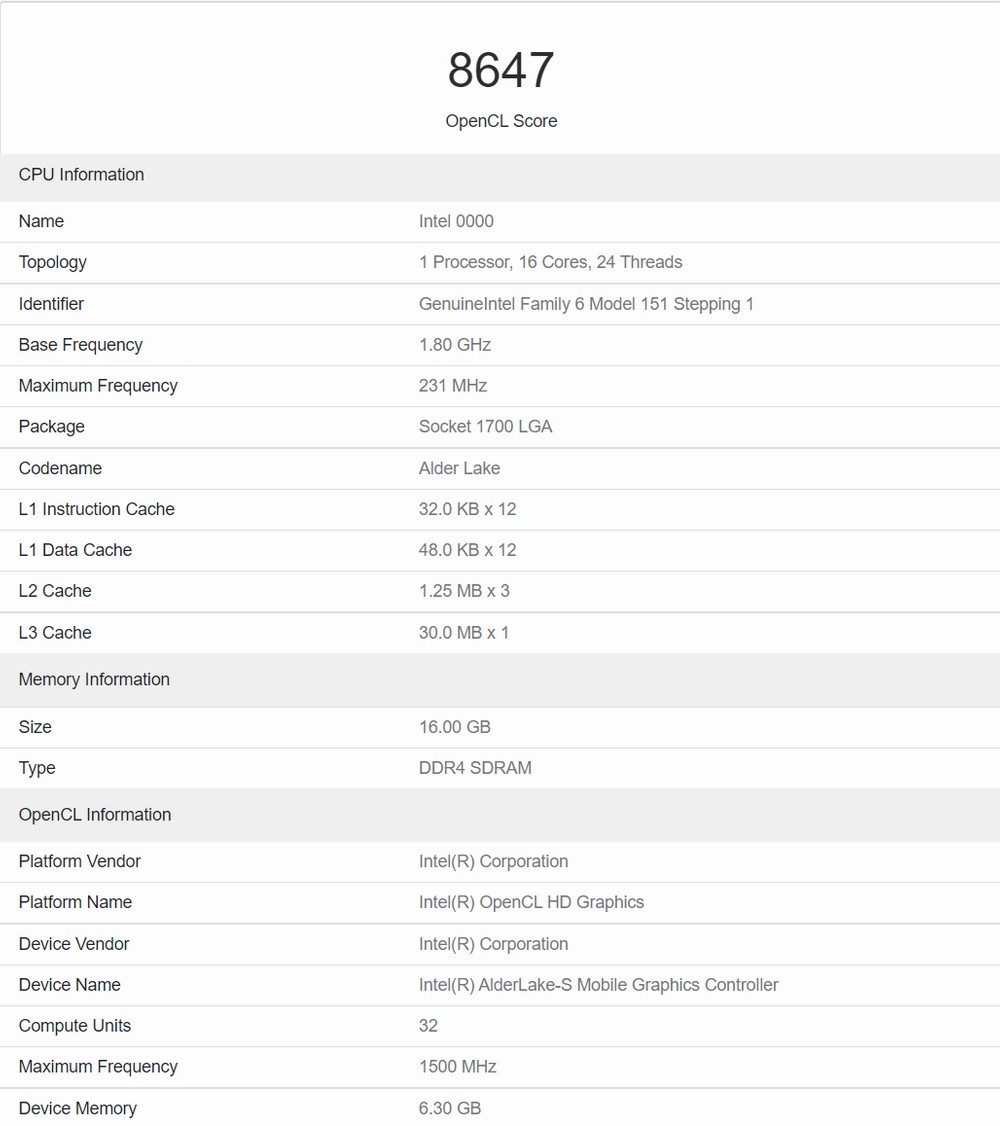Select the 1 Processor, 16 Cores, 24 Threads value

coord(551,262)
